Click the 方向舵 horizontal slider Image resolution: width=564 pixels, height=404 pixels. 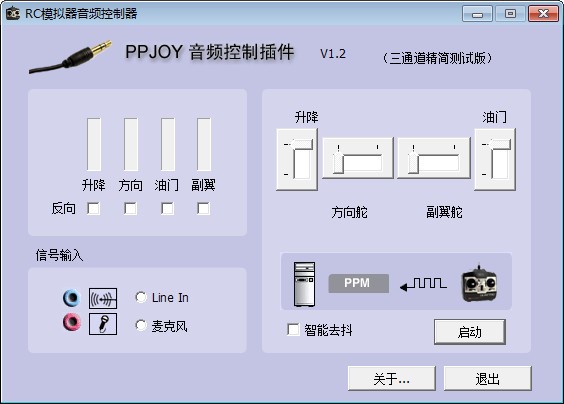pyautogui.click(x=358, y=158)
